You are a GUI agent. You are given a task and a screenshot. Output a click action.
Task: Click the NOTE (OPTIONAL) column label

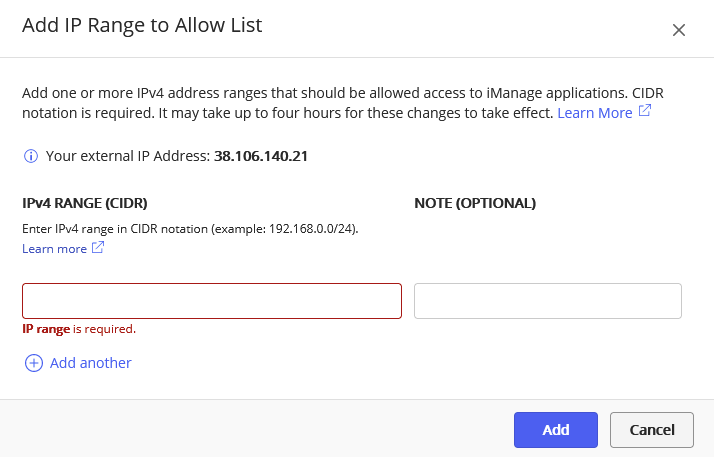(x=475, y=203)
